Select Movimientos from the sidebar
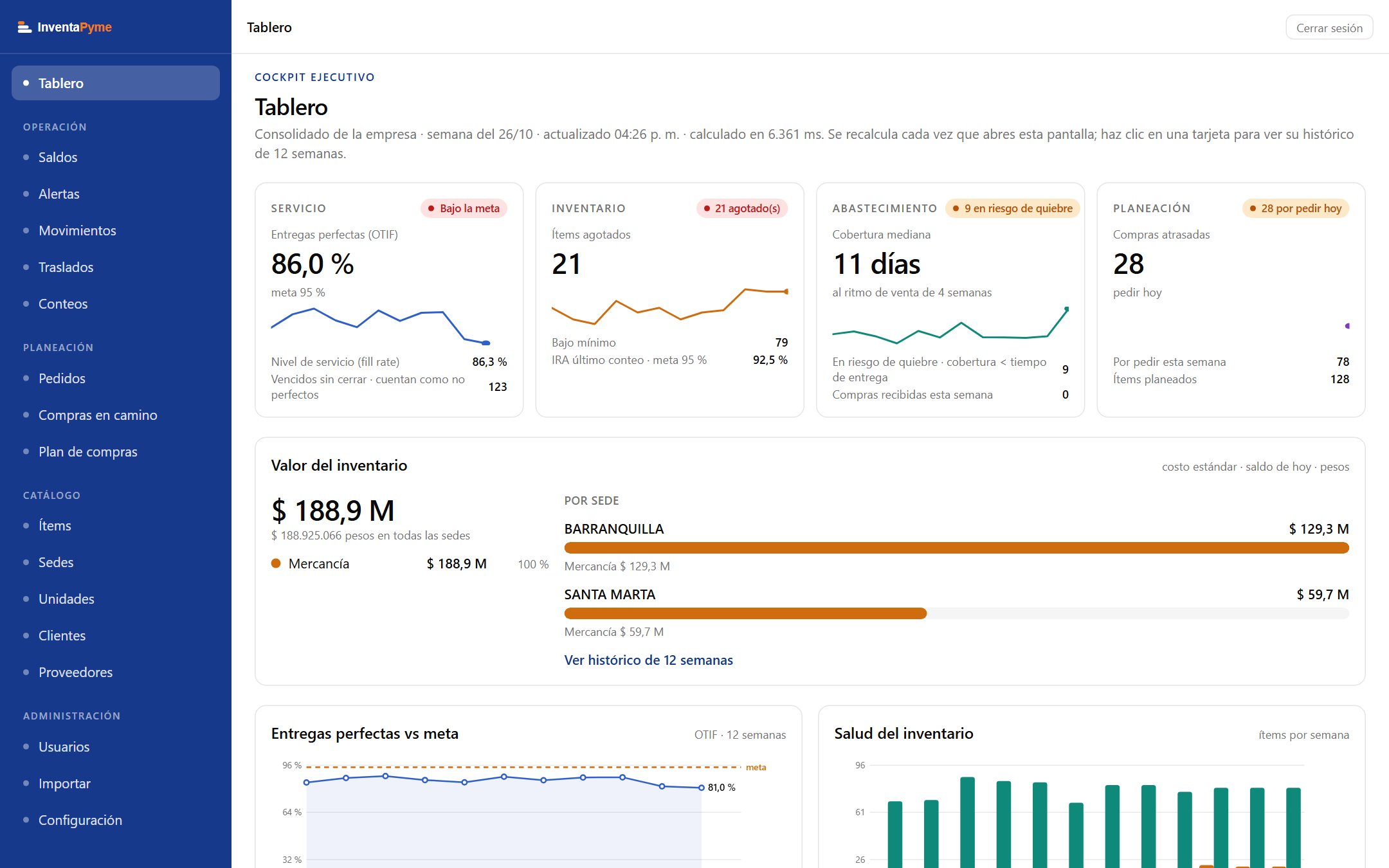This screenshot has width=1389, height=868. pos(116,230)
